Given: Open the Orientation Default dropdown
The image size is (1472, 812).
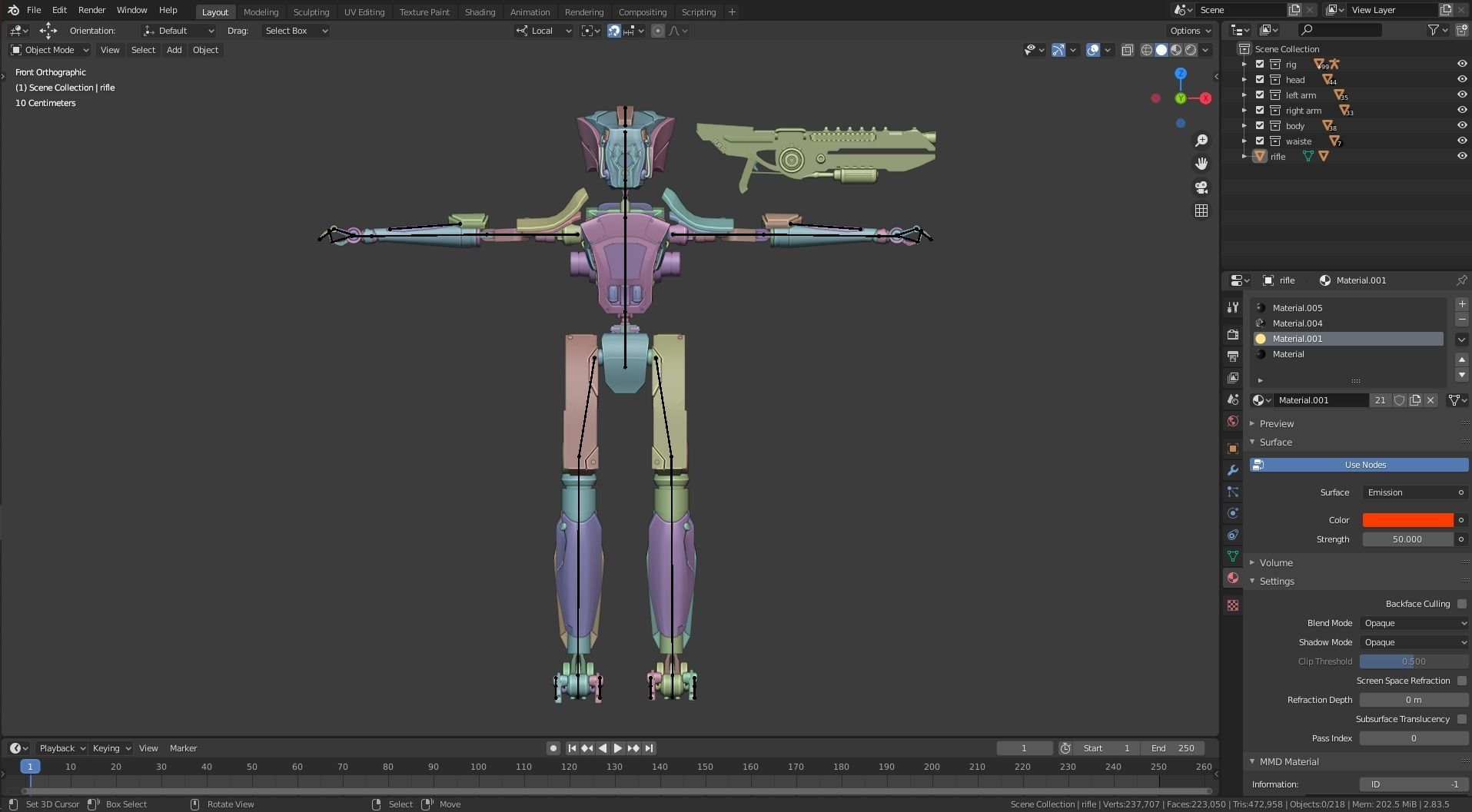Looking at the screenshot, I should pyautogui.click(x=178, y=31).
